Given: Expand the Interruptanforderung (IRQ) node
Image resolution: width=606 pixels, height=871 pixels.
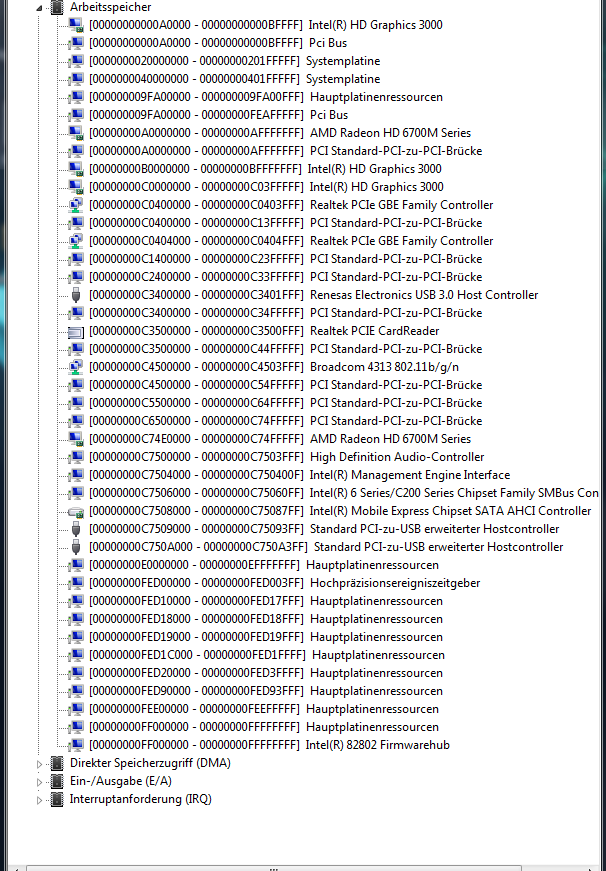Looking at the screenshot, I should pyautogui.click(x=39, y=800).
